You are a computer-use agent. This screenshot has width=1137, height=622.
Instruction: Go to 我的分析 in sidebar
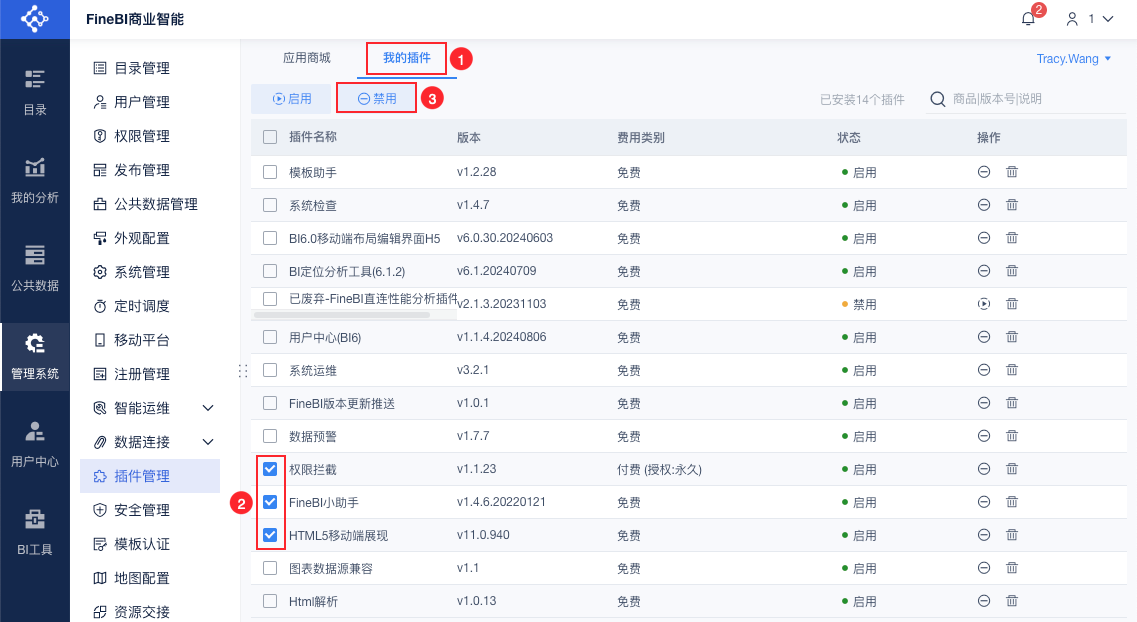[x=35, y=181]
